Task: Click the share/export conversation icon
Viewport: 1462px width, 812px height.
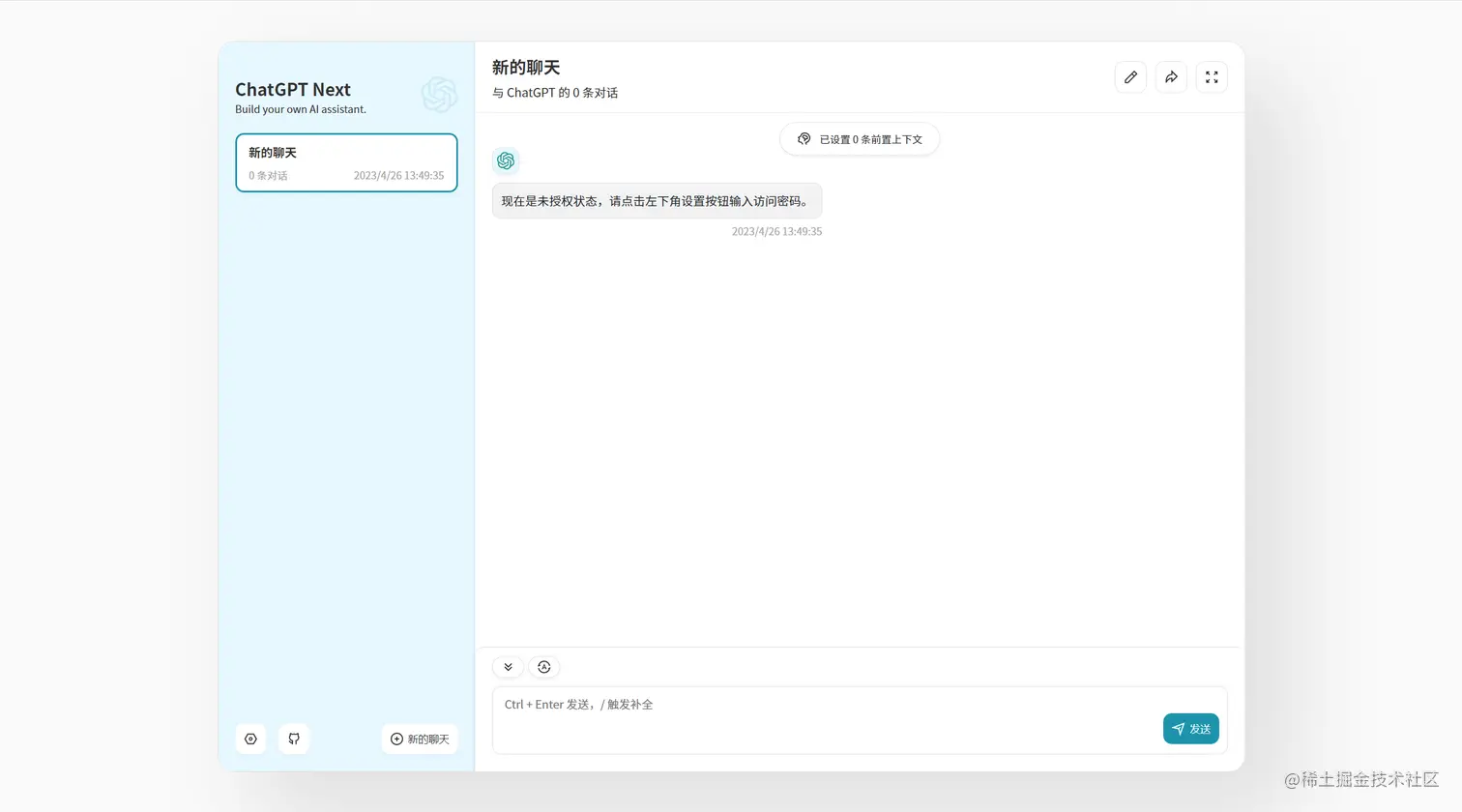Action: click(1171, 77)
